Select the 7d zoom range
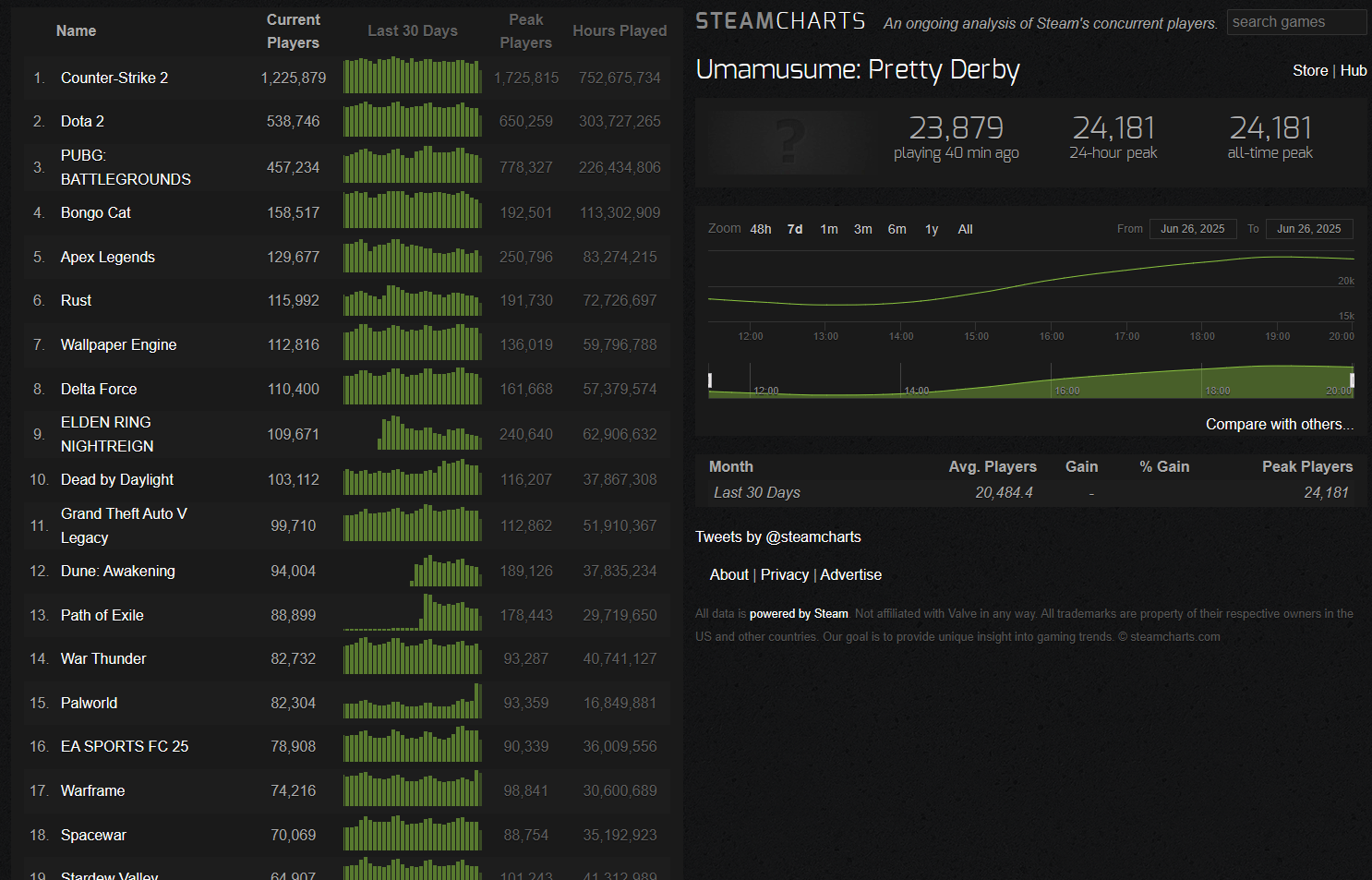The height and width of the screenshot is (880, 1372). [x=795, y=229]
